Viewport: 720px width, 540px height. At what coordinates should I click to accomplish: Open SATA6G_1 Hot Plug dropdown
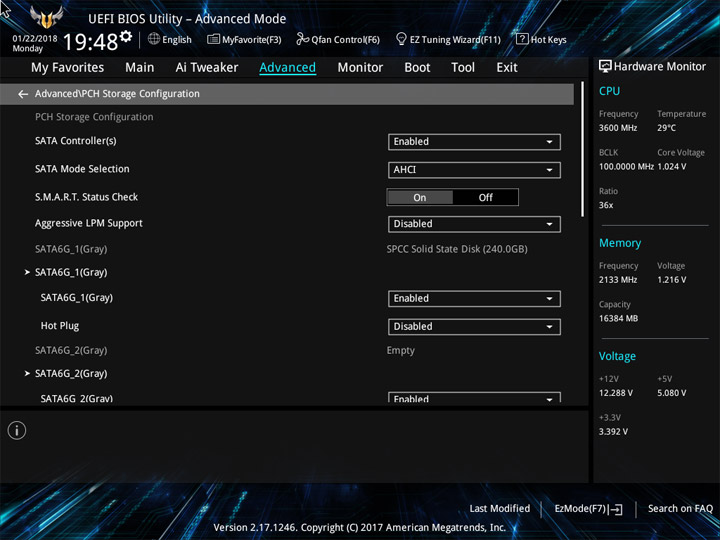(x=474, y=326)
